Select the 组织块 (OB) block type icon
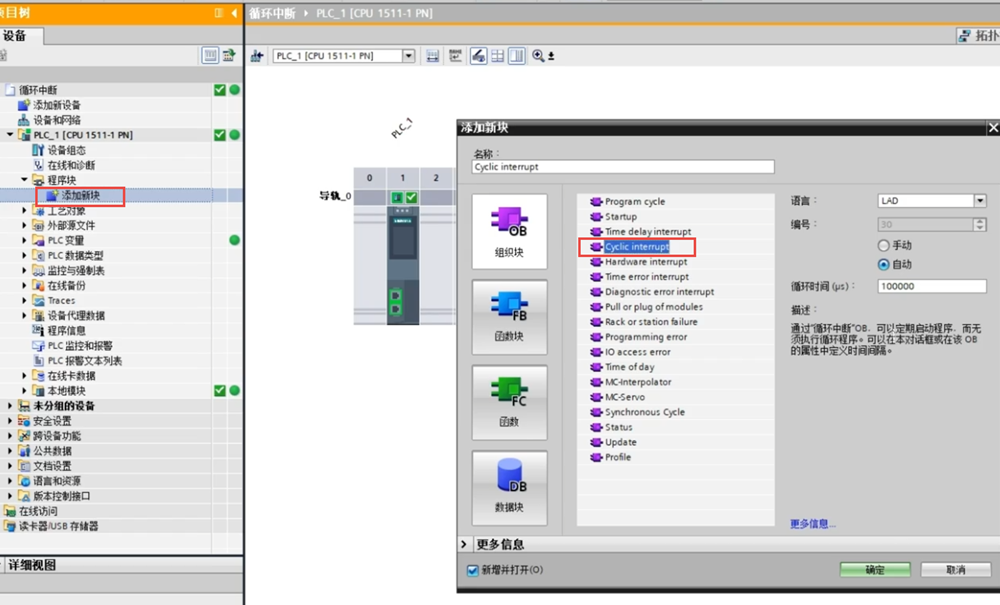1000x605 pixels. pyautogui.click(x=509, y=231)
